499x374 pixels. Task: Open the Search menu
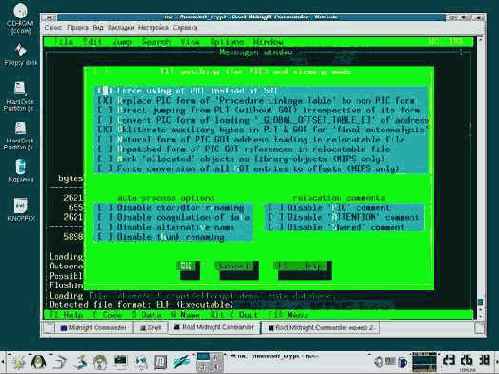click(x=156, y=42)
